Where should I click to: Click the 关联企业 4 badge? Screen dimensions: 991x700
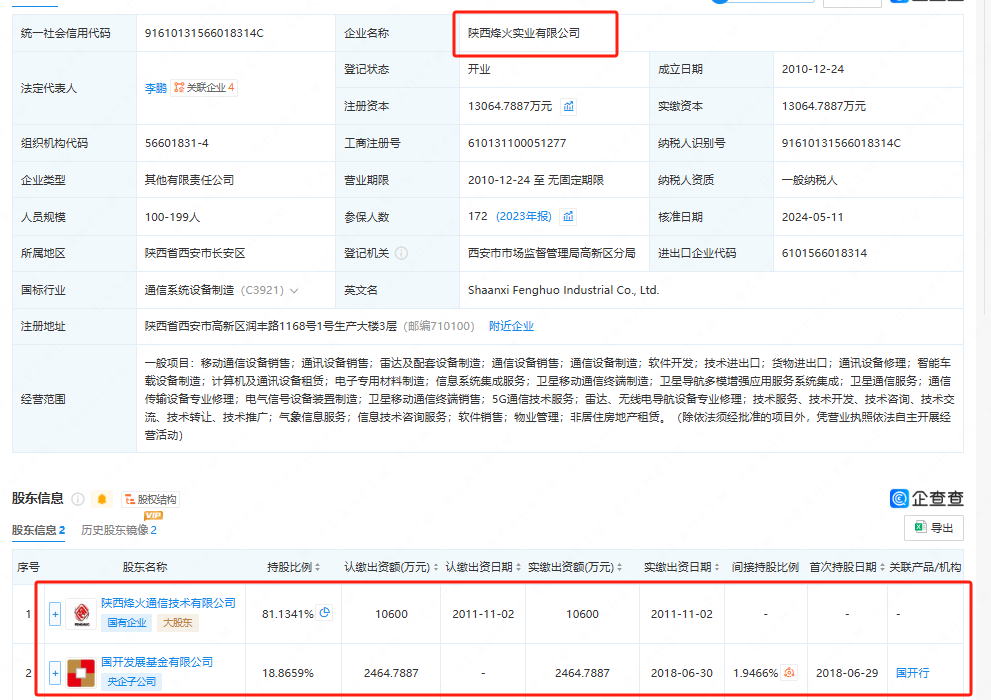(x=204, y=88)
